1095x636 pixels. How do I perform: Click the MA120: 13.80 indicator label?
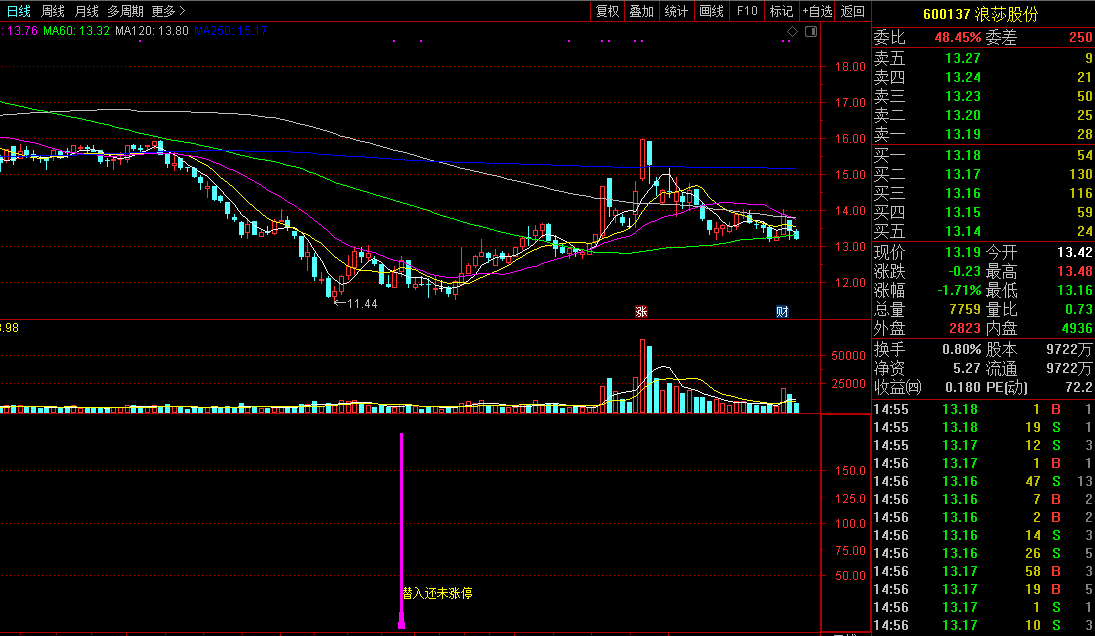click(152, 31)
